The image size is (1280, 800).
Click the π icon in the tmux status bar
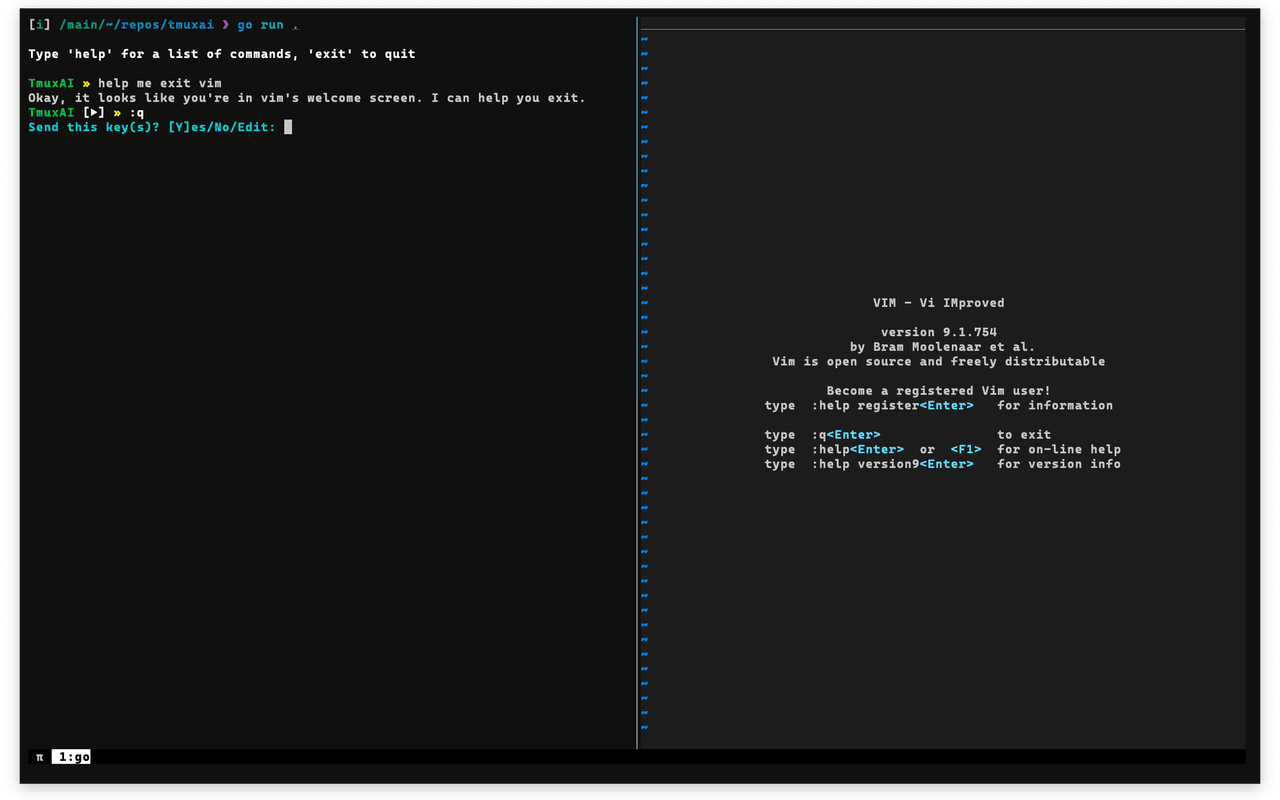point(38,757)
